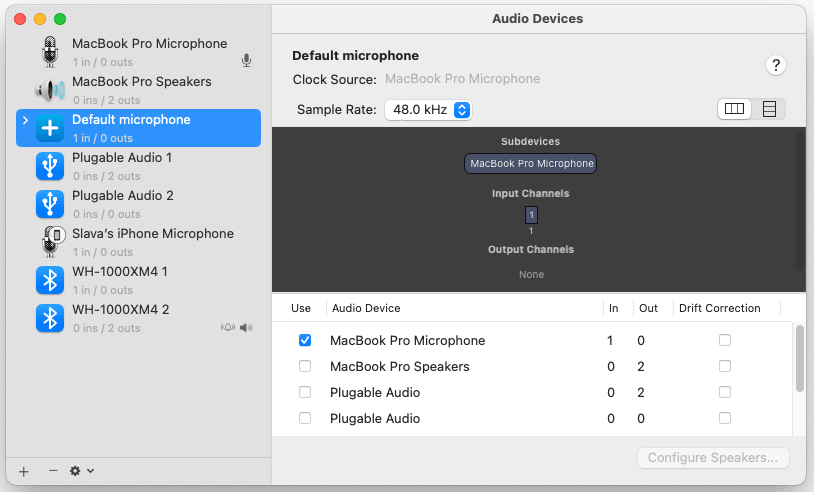Remove selected device with minus button
The image size is (814, 492).
click(53, 471)
